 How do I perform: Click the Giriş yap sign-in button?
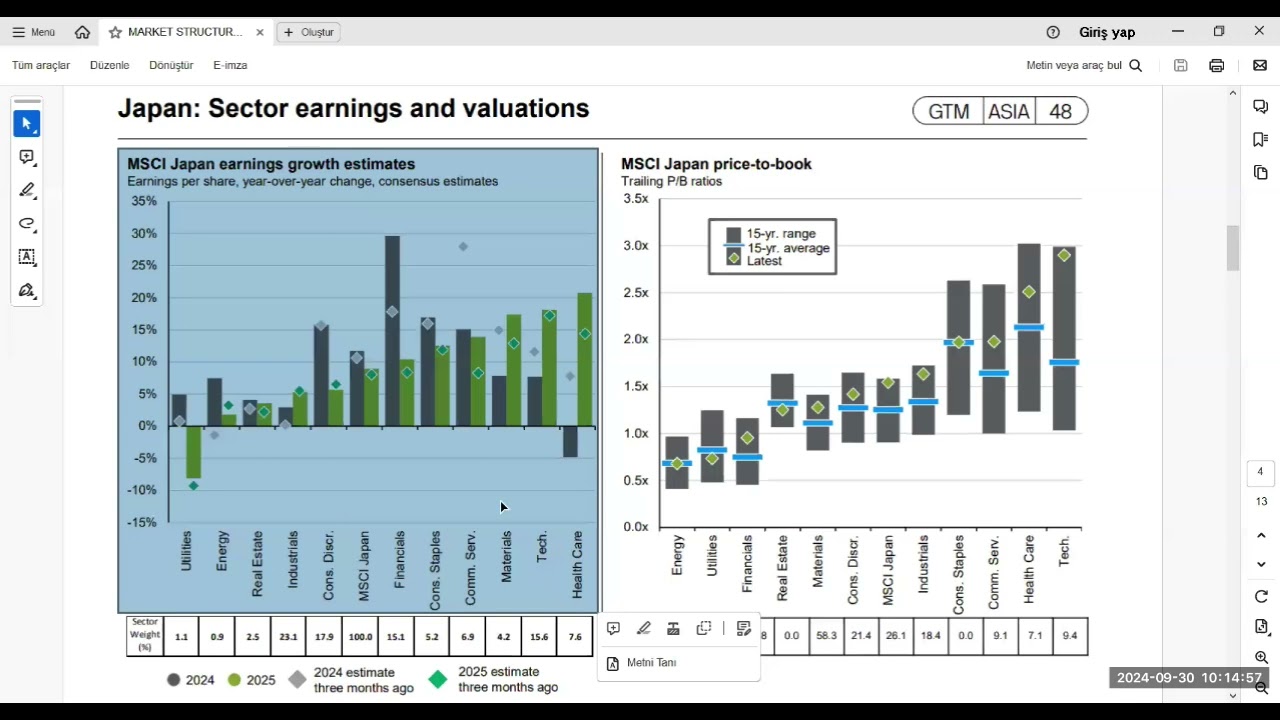click(1106, 32)
